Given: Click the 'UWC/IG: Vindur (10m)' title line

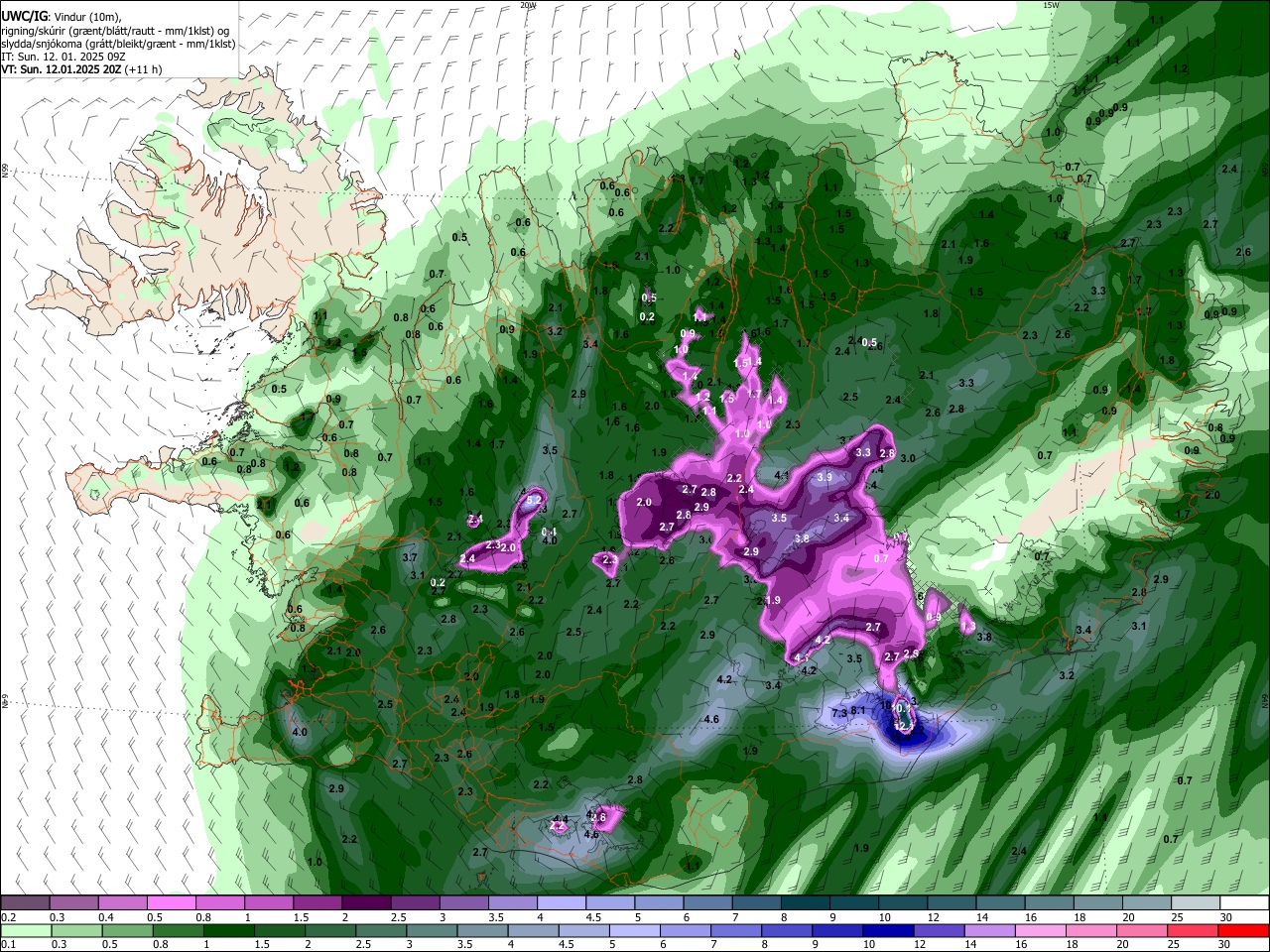Looking at the screenshot, I should (60, 17).
